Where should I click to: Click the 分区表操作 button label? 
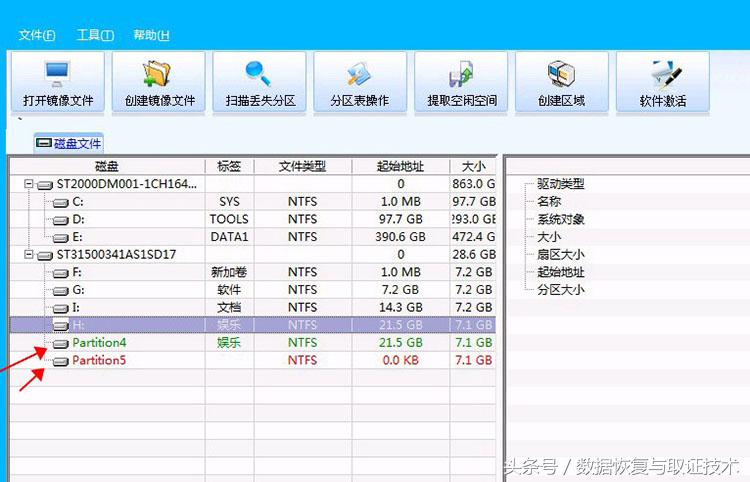[x=359, y=100]
